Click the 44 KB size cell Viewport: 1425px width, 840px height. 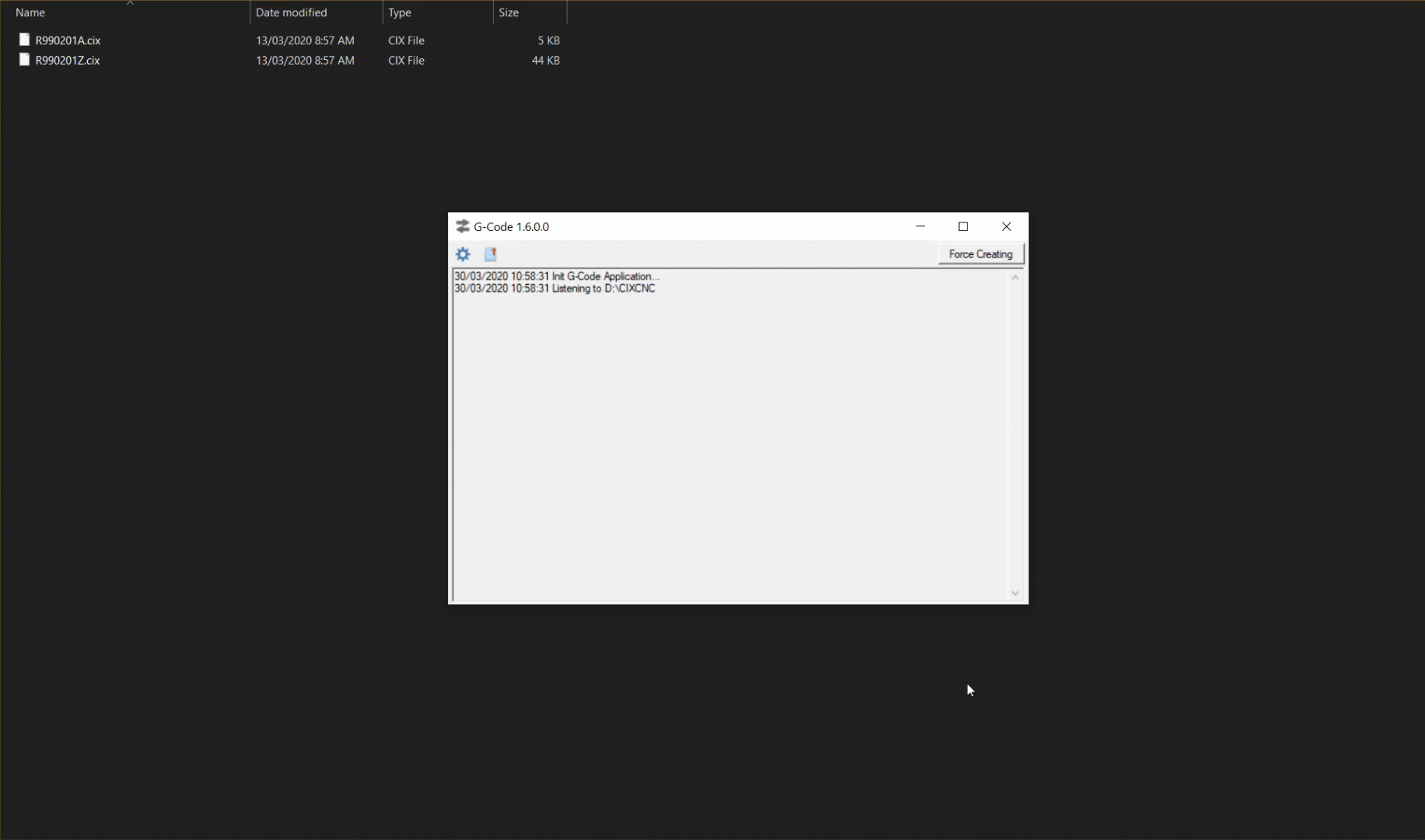(545, 61)
